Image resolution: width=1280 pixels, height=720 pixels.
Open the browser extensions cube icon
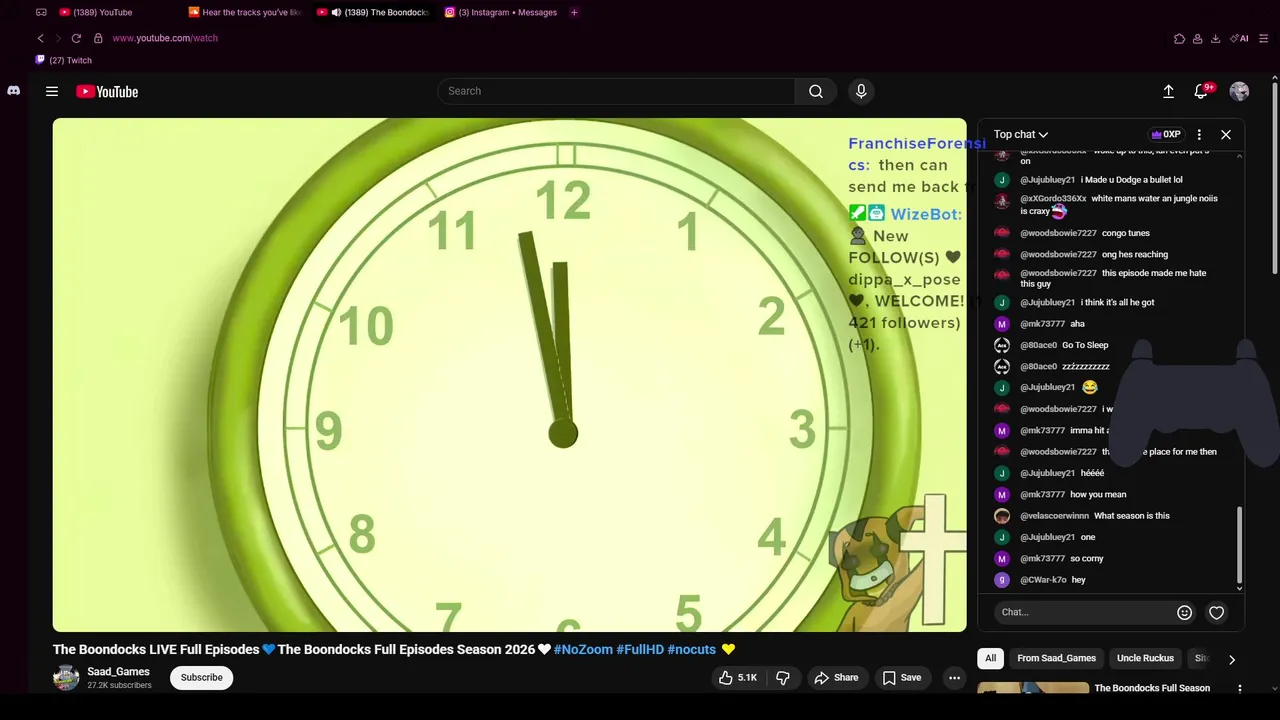[x=1180, y=39]
